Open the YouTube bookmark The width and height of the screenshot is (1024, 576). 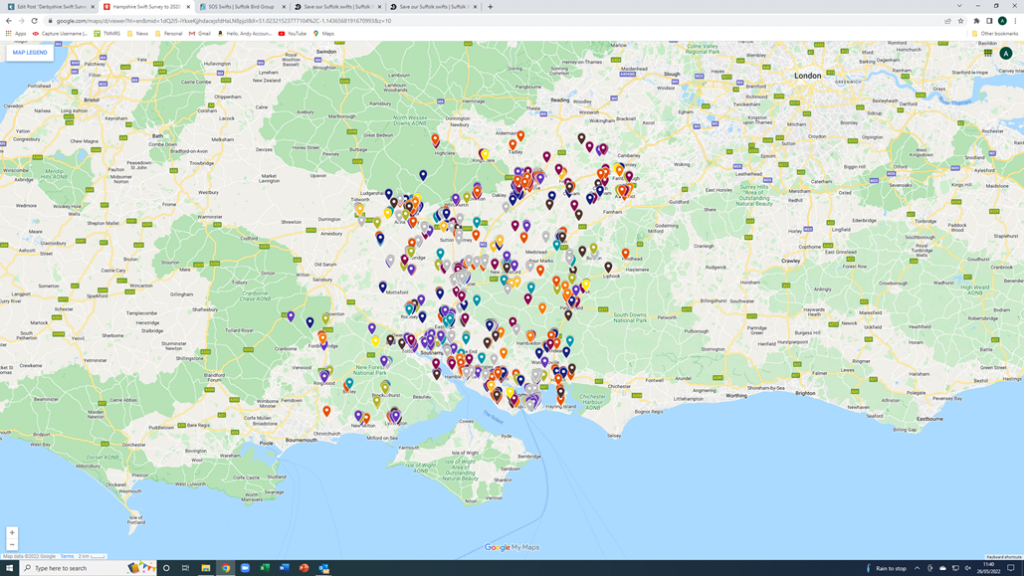tap(293, 33)
